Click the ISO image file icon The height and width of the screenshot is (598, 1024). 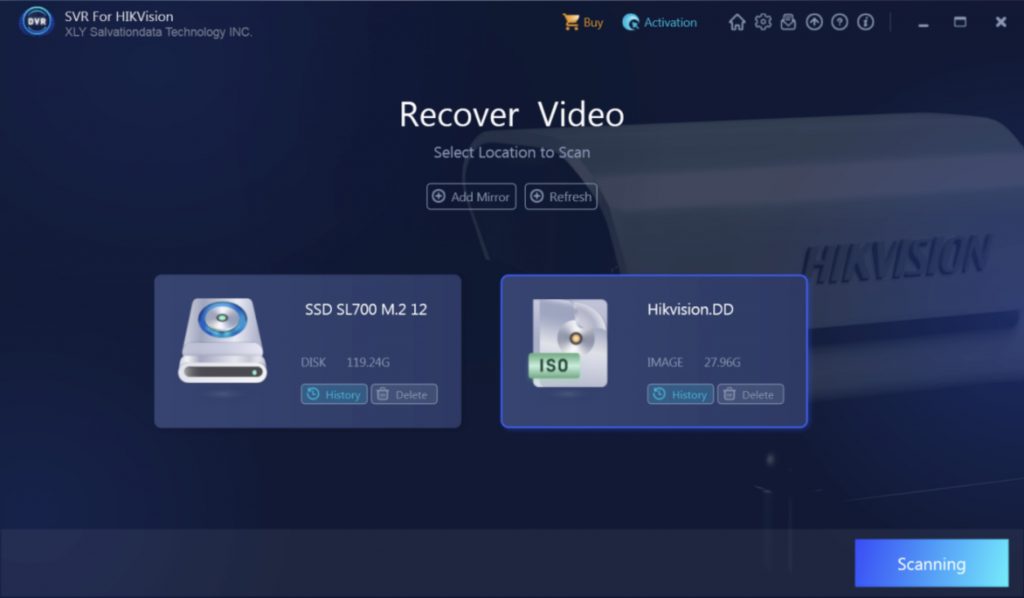568,343
